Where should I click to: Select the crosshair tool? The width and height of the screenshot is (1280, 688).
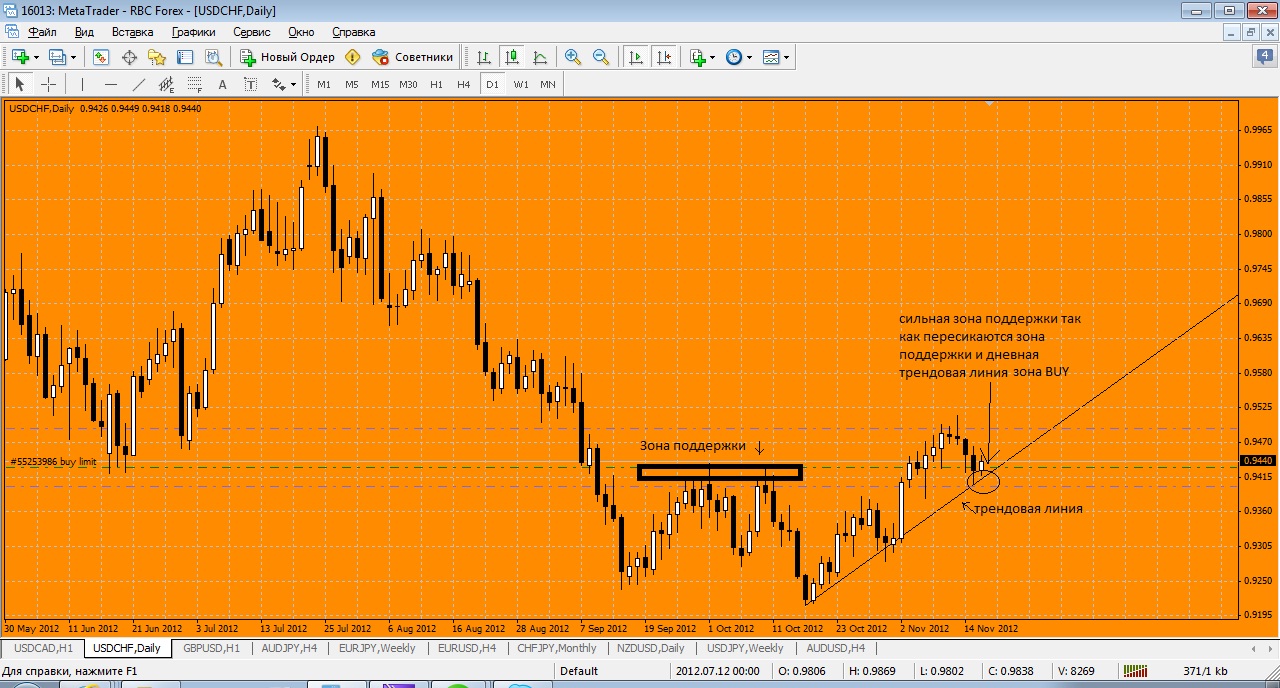[x=48, y=85]
